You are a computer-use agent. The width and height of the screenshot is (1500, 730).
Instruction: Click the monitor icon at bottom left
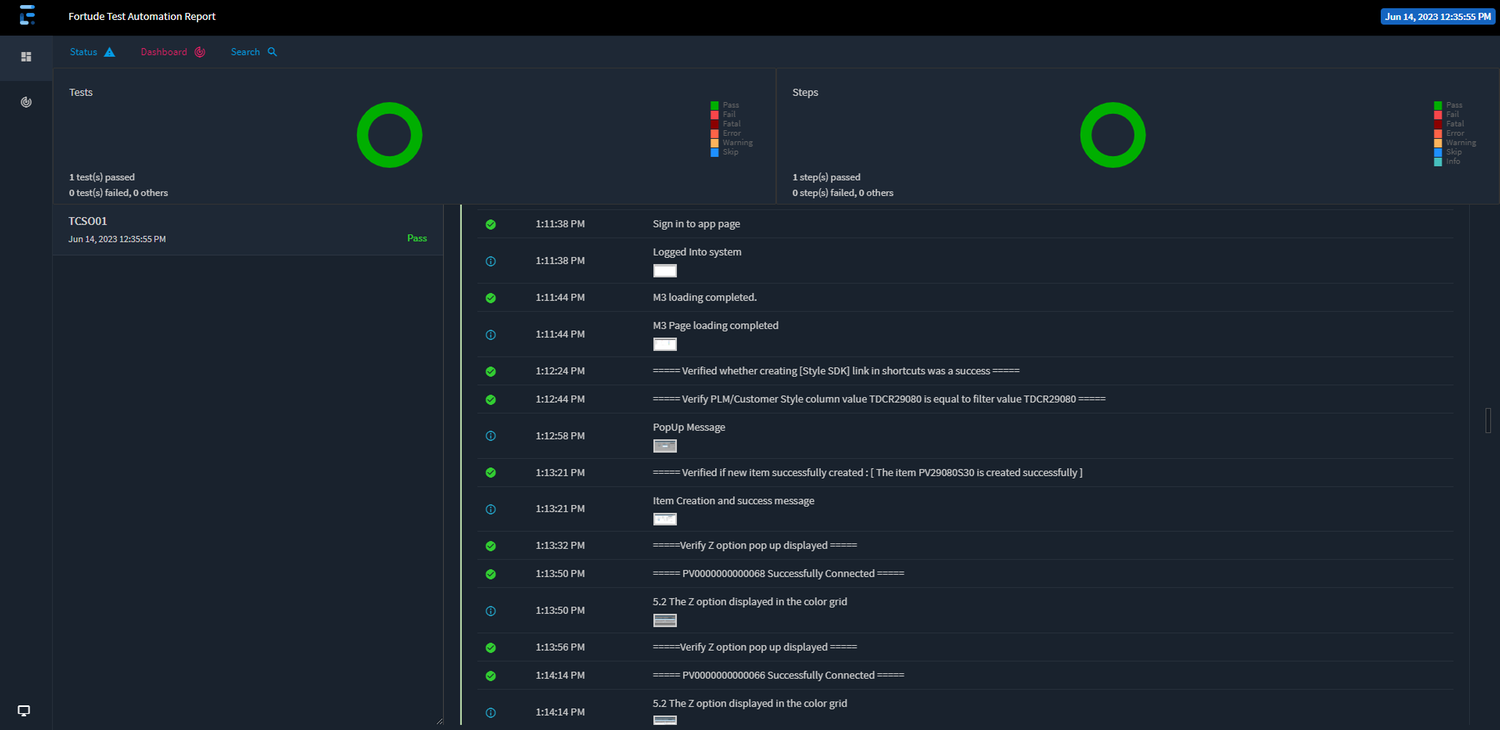(x=24, y=710)
